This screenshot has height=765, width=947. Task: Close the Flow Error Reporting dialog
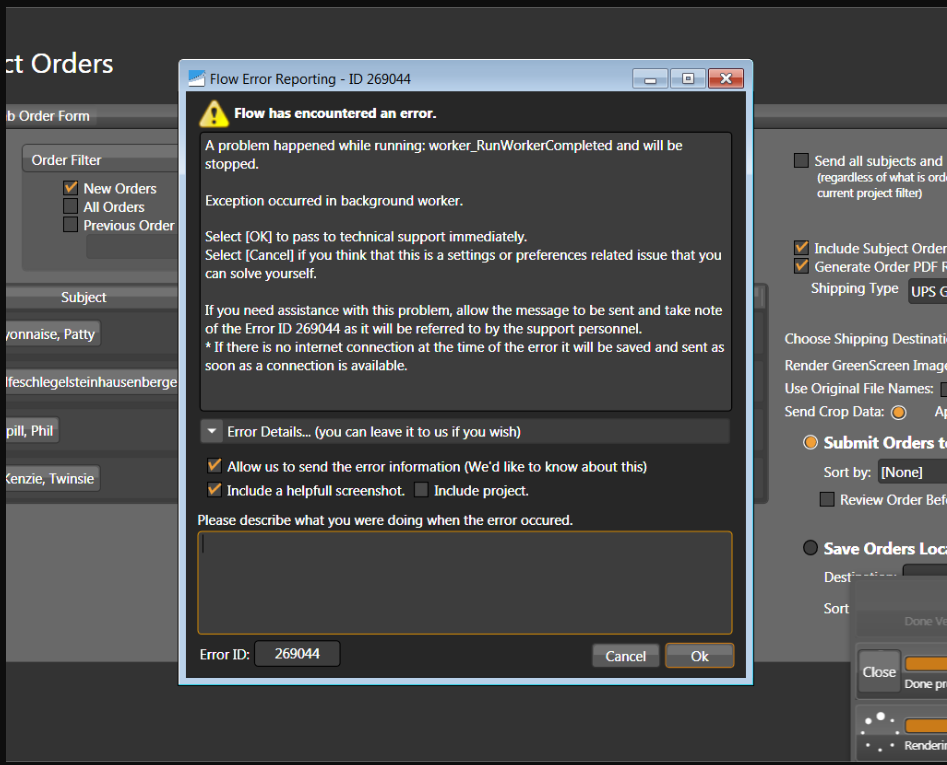click(x=726, y=78)
